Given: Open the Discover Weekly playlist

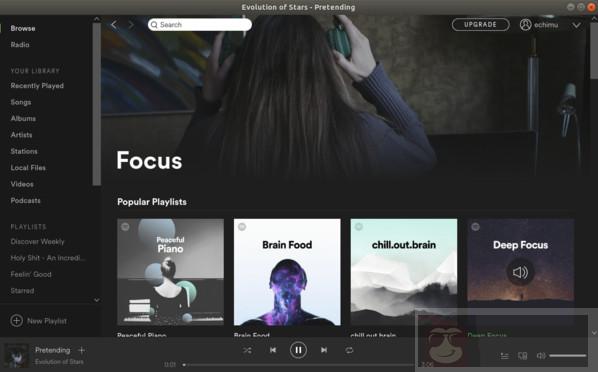Looking at the screenshot, I should point(37,242).
